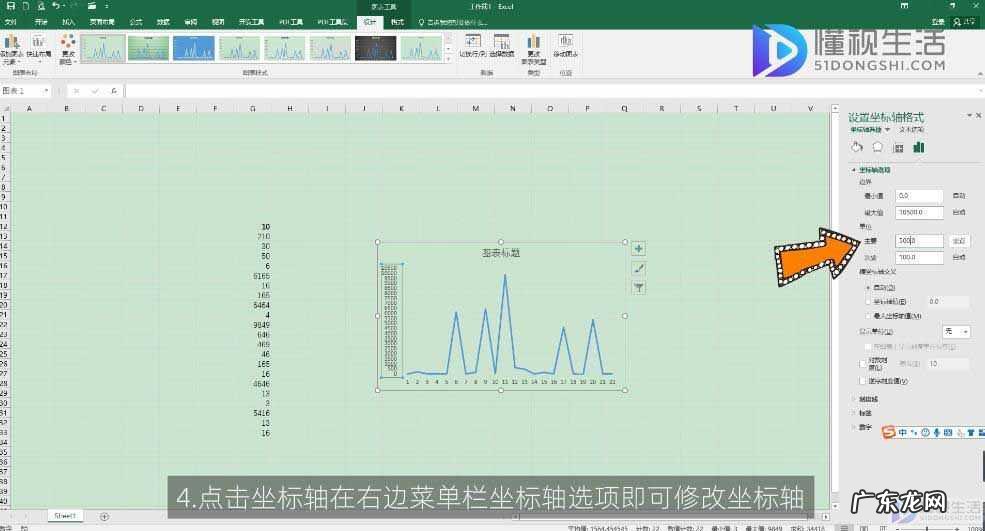Open Add Chart Element dropdown

click(11, 50)
